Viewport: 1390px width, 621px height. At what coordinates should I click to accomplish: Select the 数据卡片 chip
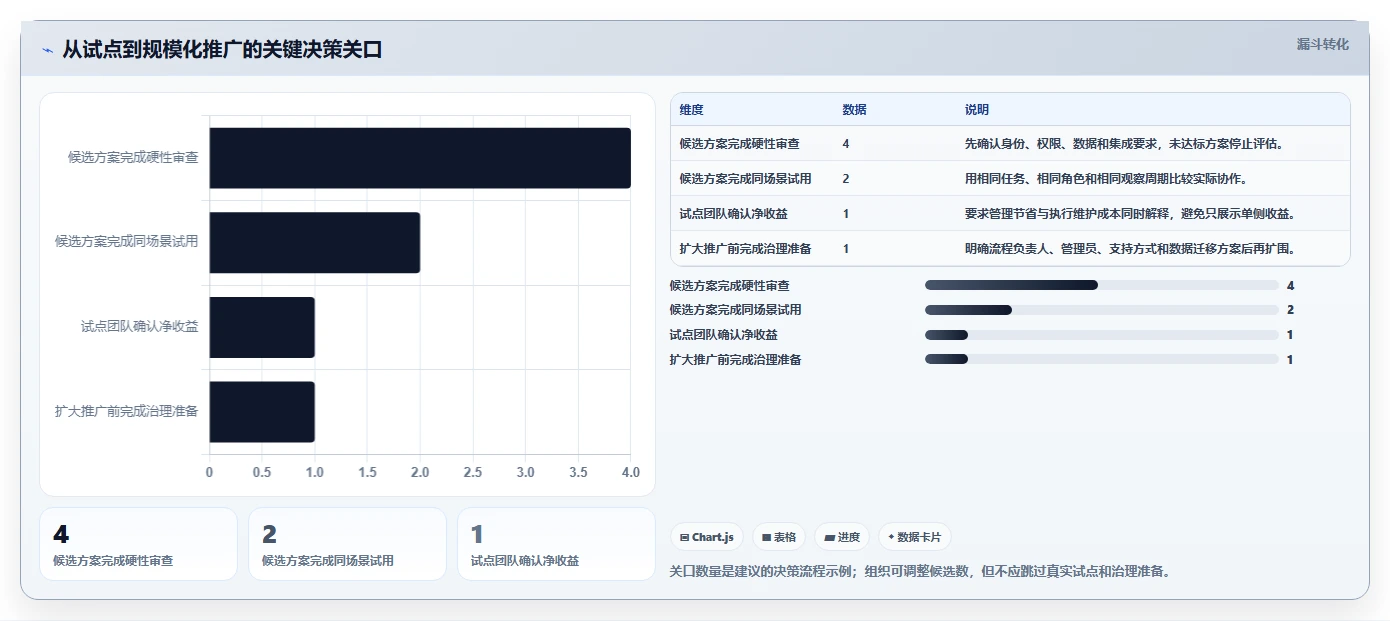point(915,537)
